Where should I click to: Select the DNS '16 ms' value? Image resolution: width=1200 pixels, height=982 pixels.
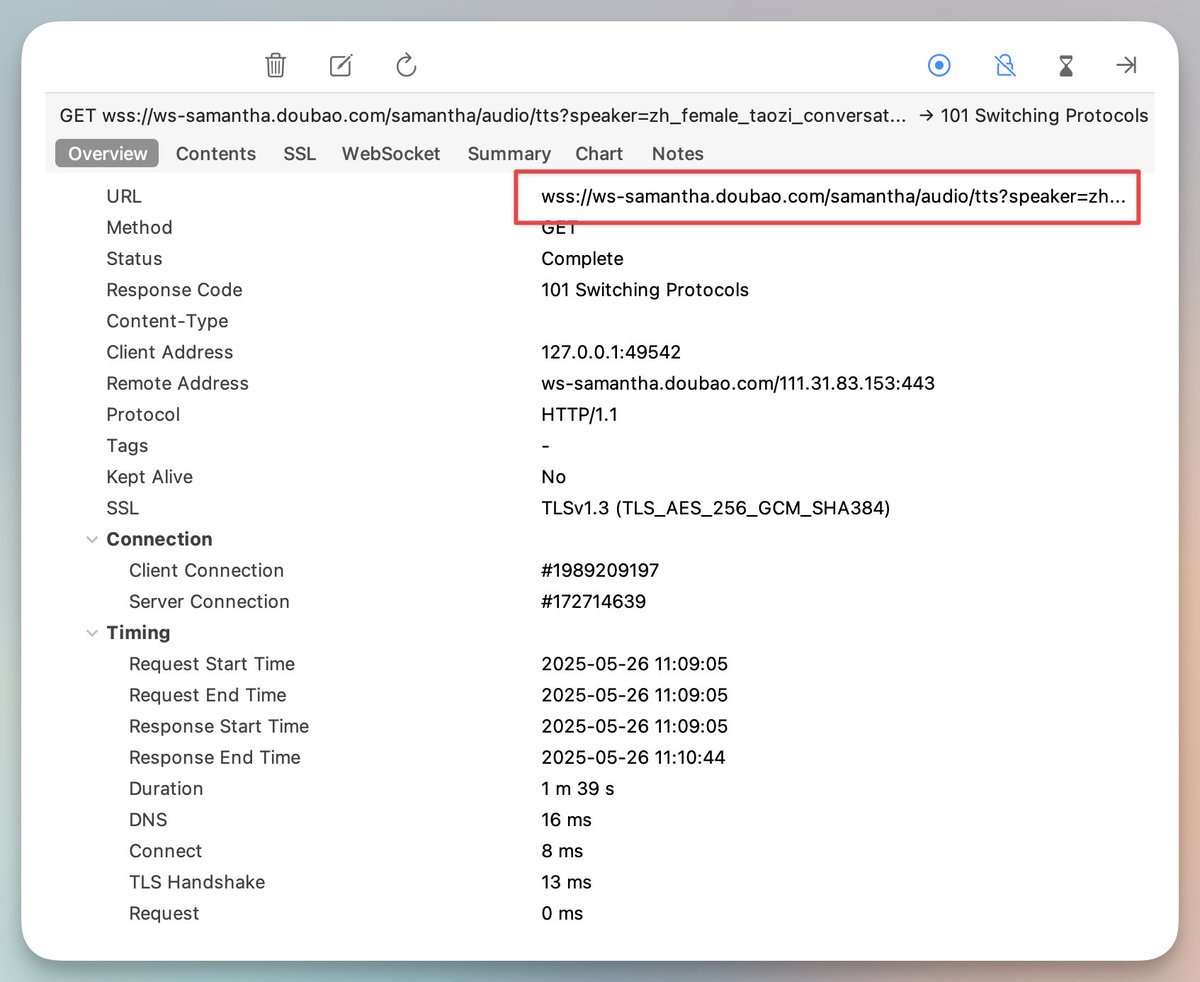tap(566, 820)
